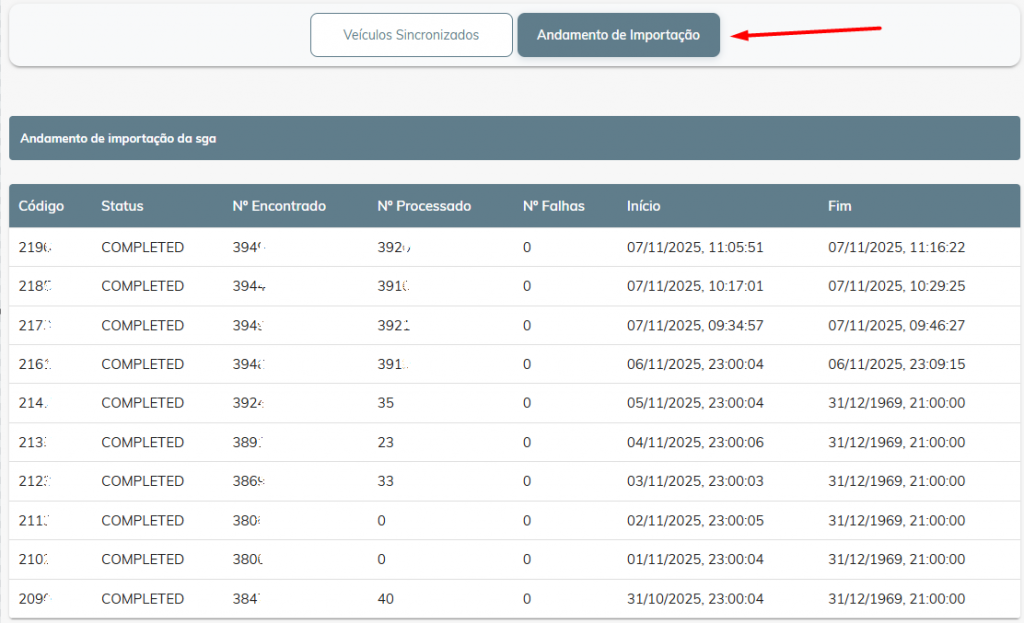Viewport: 1024px width, 623px height.
Task: Click the end time 07/11/2025, 10:29:25
Action: pyautogui.click(x=896, y=286)
